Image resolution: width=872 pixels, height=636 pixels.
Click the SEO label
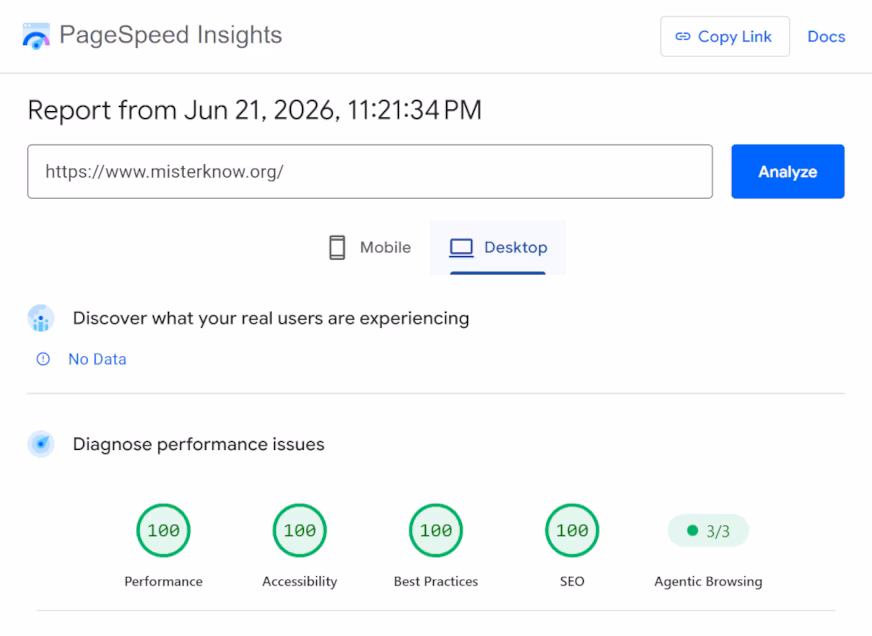click(x=572, y=582)
